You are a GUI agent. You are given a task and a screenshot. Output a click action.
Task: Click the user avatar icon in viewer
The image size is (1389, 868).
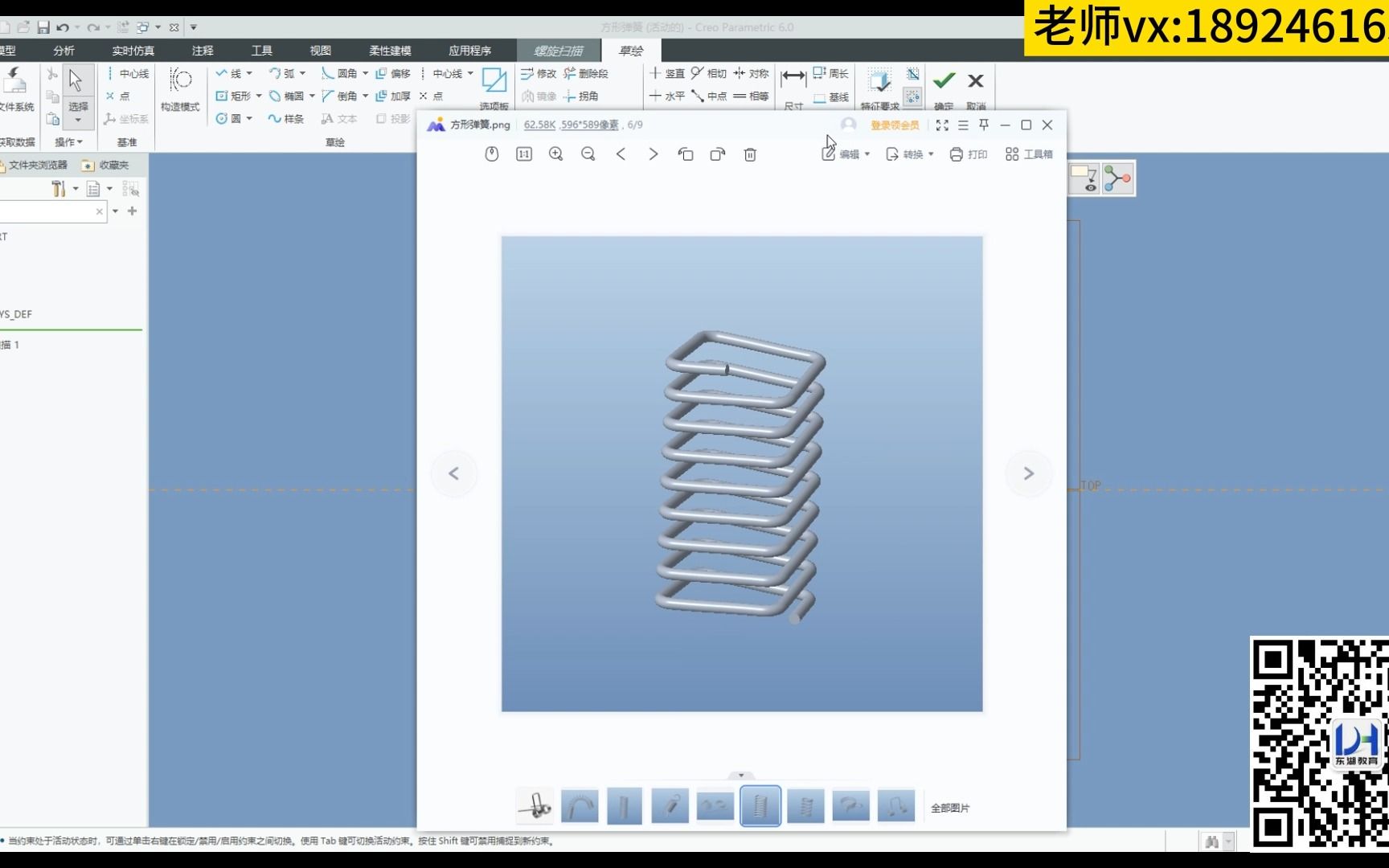pyautogui.click(x=848, y=125)
